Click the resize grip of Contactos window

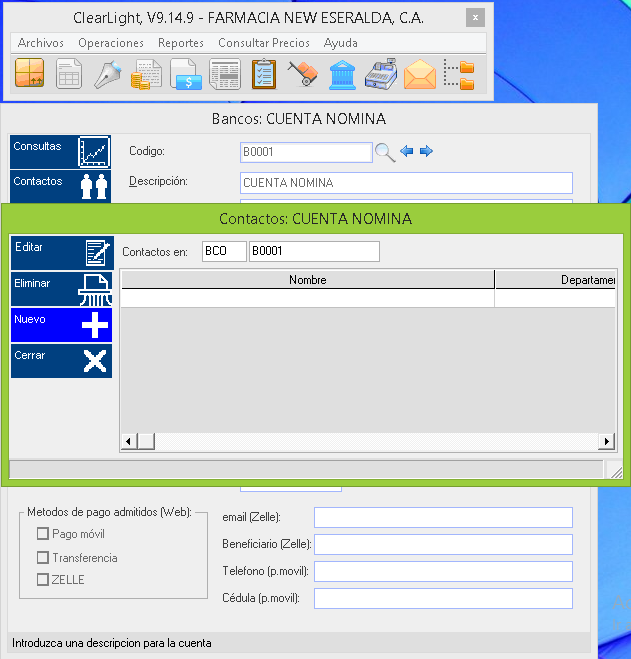[615, 472]
